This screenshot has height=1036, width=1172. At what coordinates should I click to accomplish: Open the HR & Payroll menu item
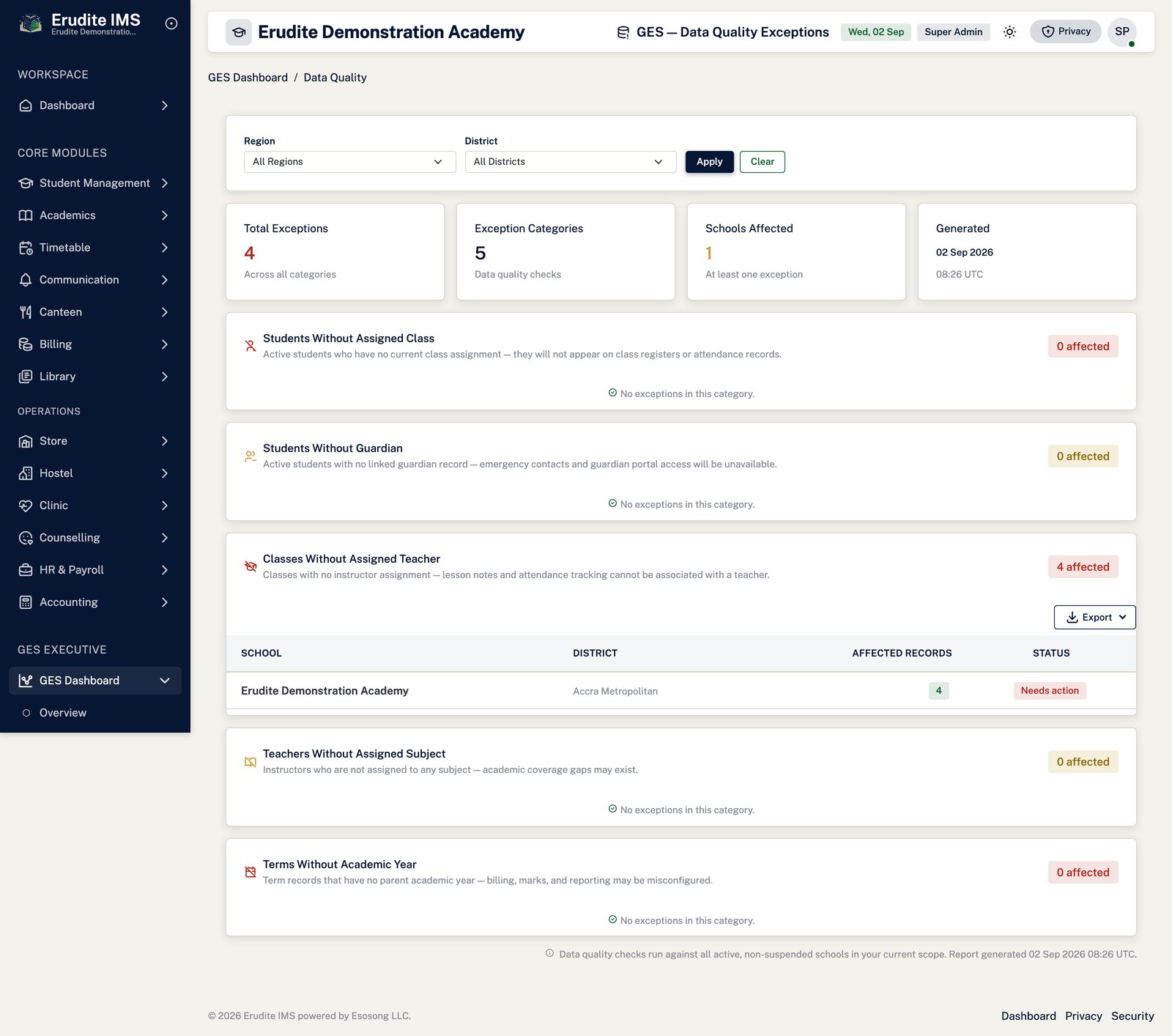[95, 570]
